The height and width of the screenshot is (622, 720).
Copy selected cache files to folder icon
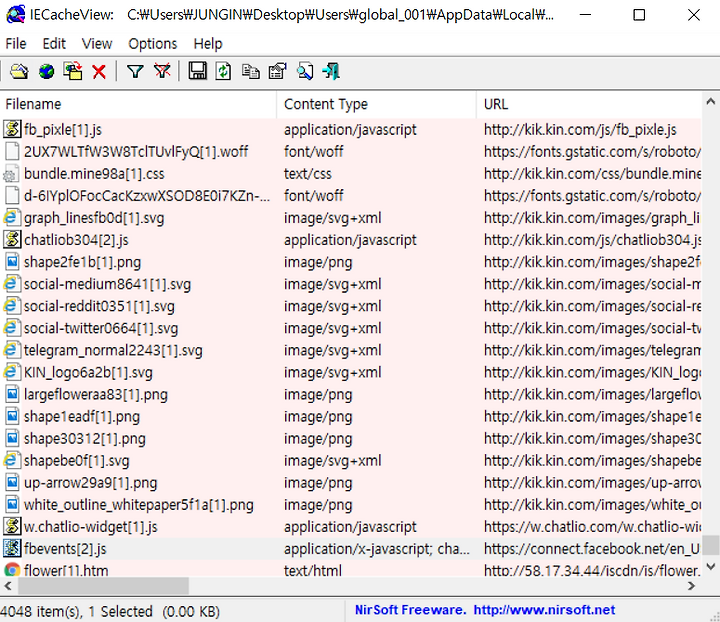point(73,72)
